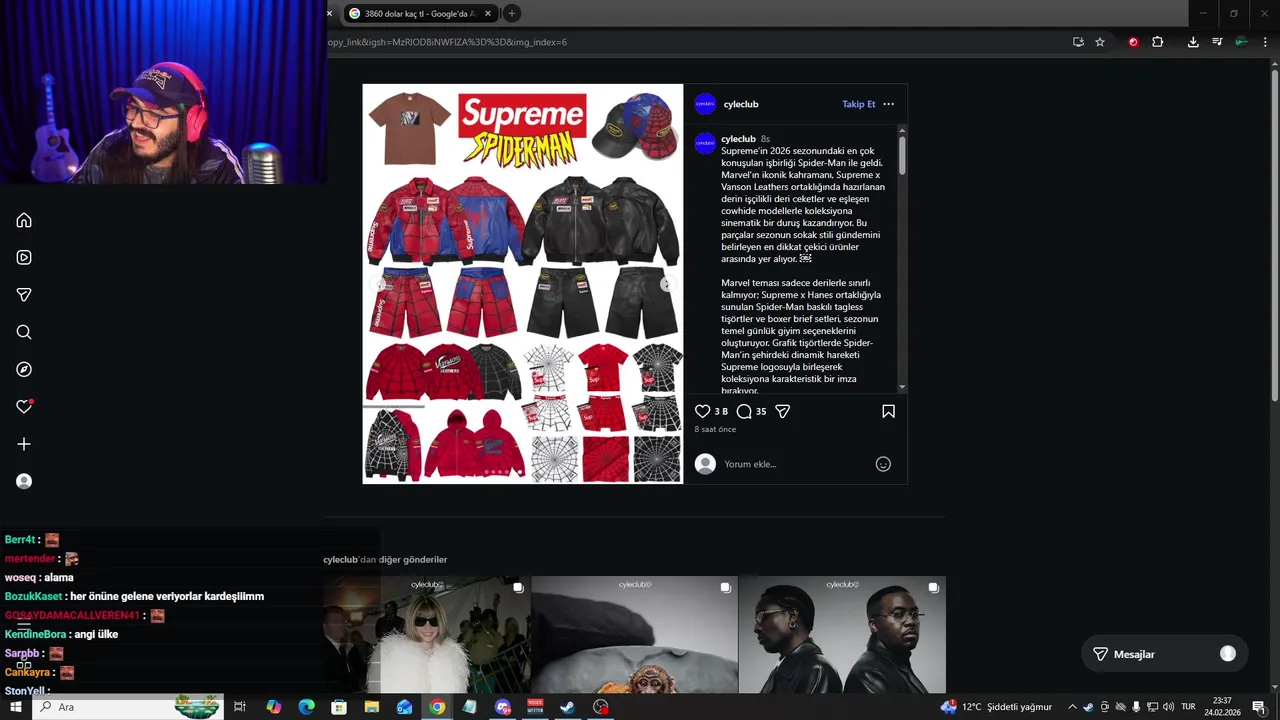1280x720 pixels.
Task: Switch the TUR input language
Action: point(1189,707)
